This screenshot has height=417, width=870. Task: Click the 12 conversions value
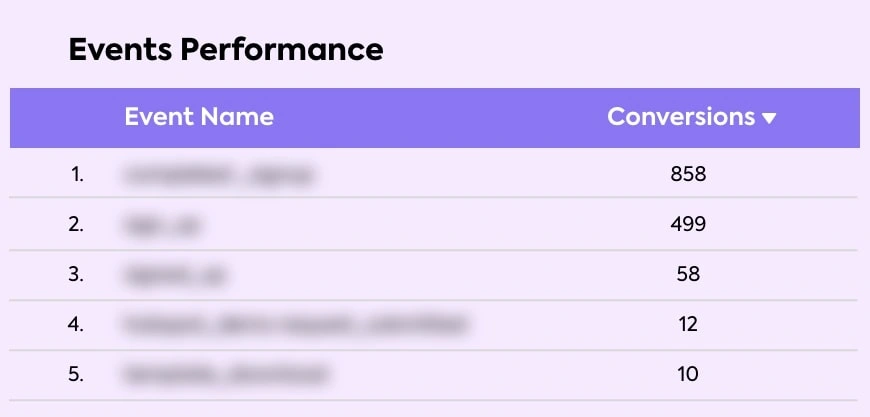pyautogui.click(x=687, y=324)
